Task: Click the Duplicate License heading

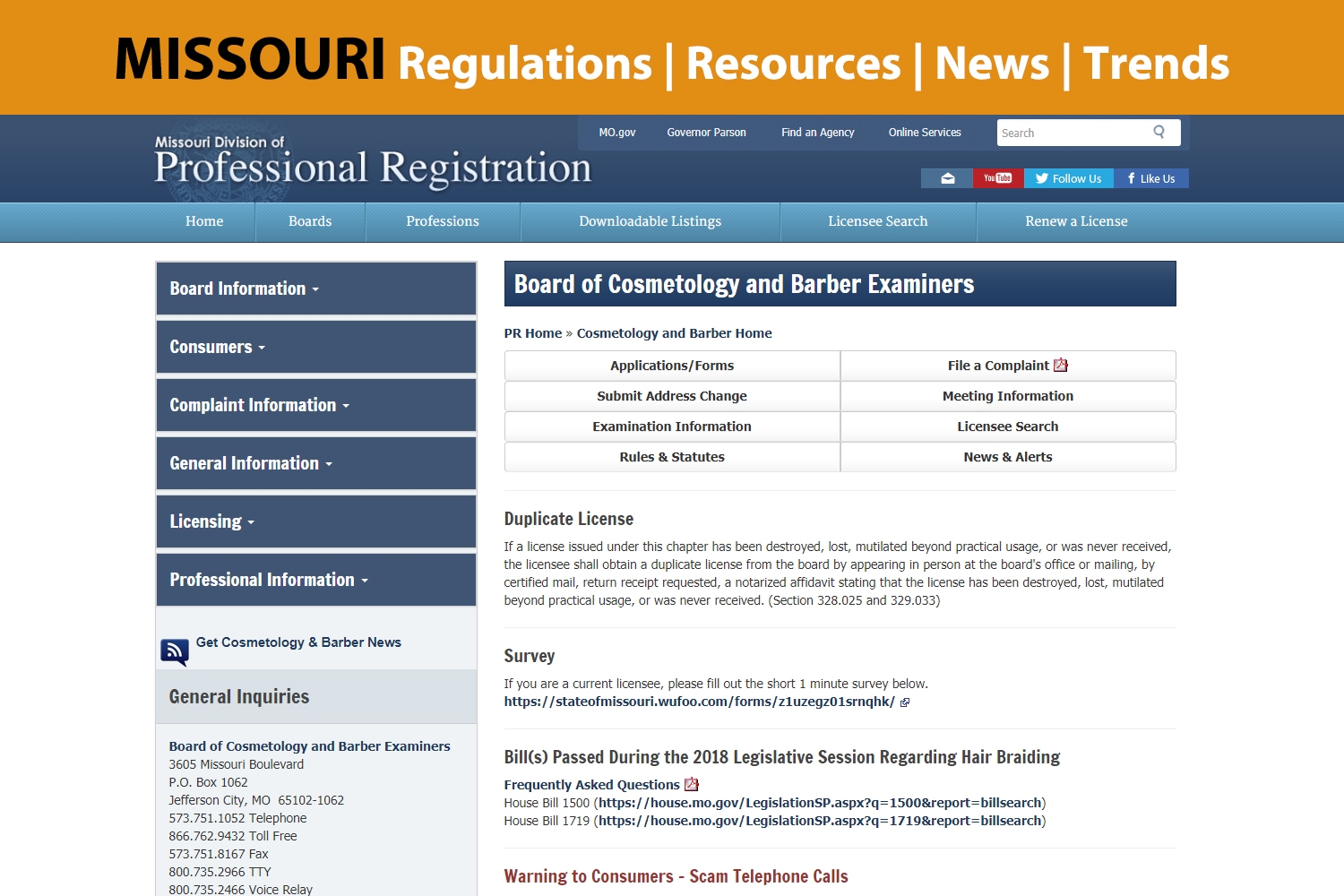Action: (568, 519)
